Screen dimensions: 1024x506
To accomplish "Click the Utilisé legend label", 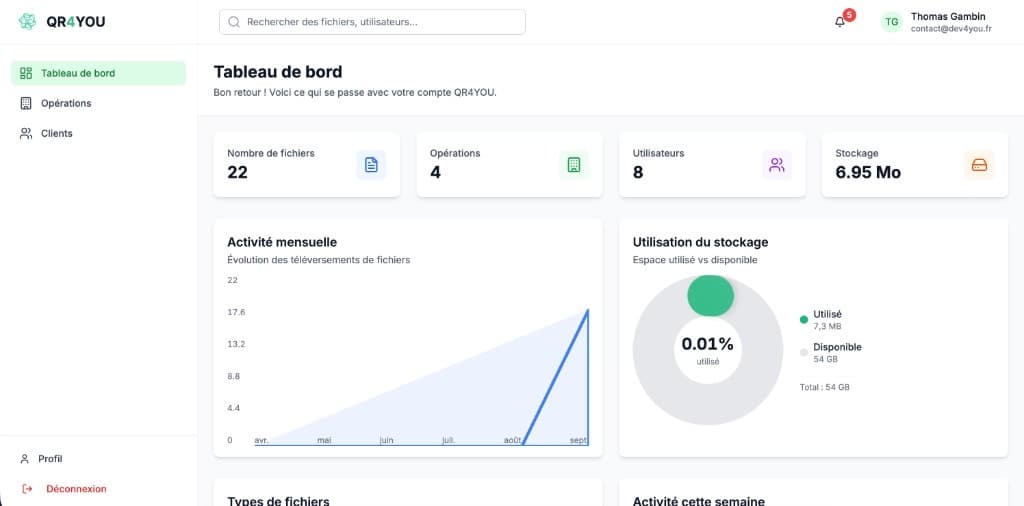I will pos(827,314).
